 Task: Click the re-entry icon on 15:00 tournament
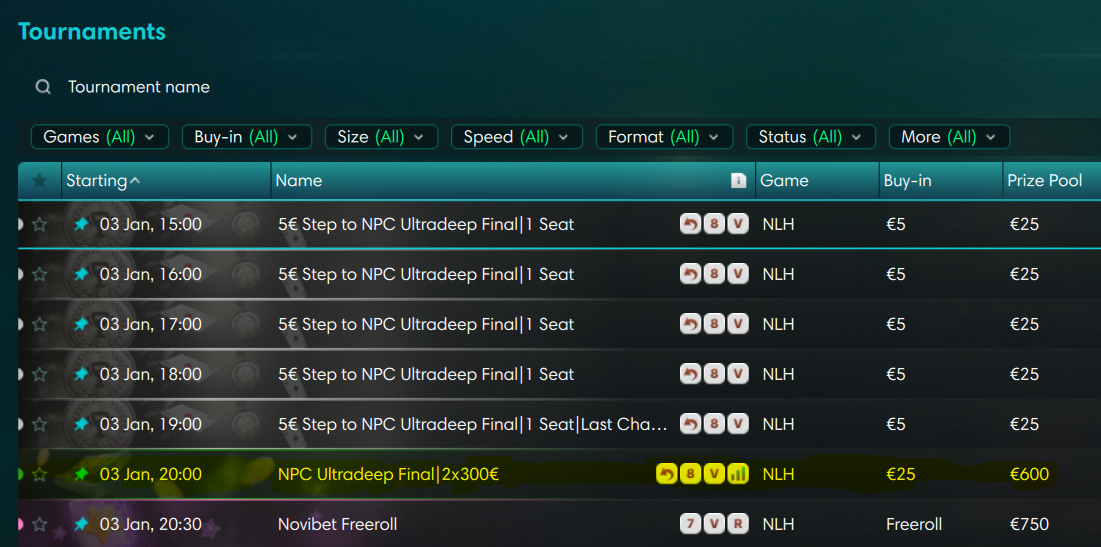[x=690, y=224]
